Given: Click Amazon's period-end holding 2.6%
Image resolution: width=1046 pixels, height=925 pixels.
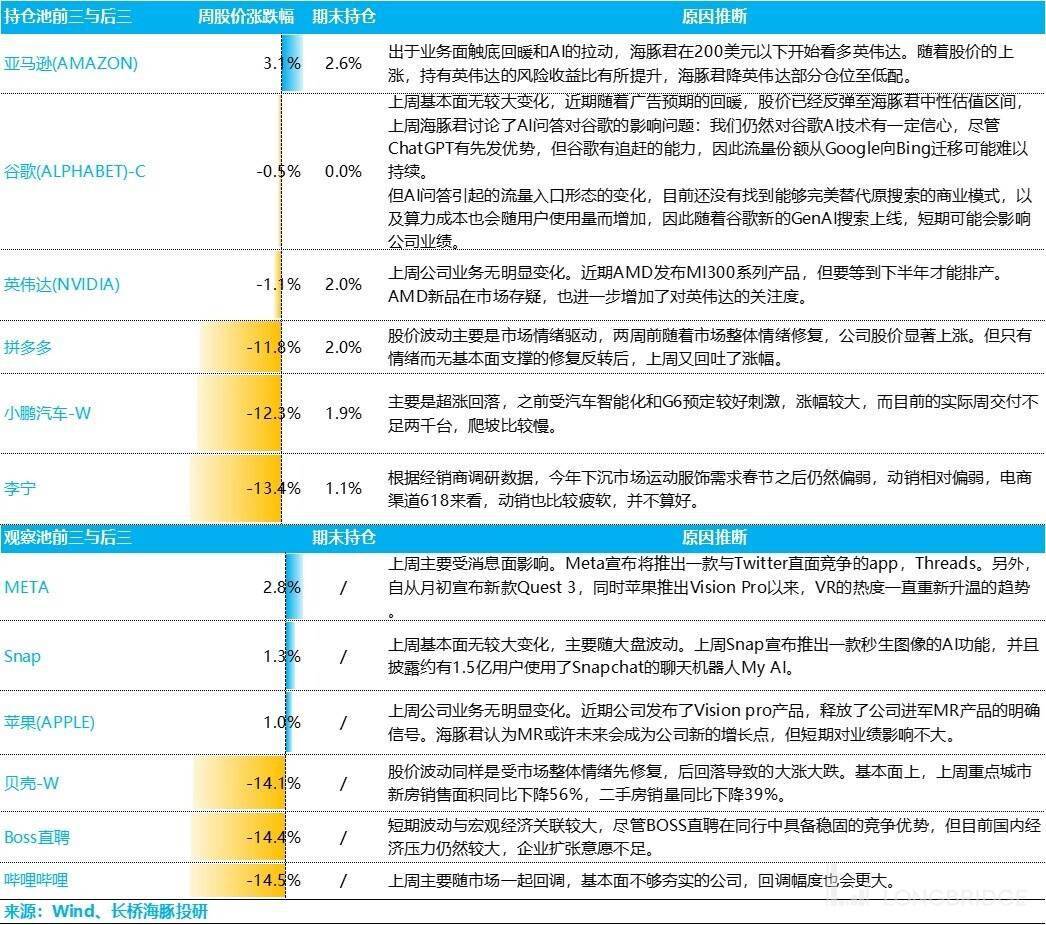Looking at the screenshot, I should pyautogui.click(x=344, y=63).
